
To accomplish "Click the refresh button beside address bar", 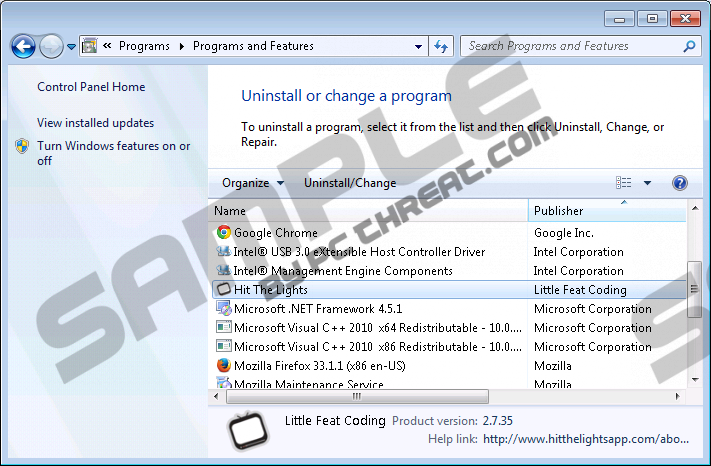I will [x=441, y=46].
